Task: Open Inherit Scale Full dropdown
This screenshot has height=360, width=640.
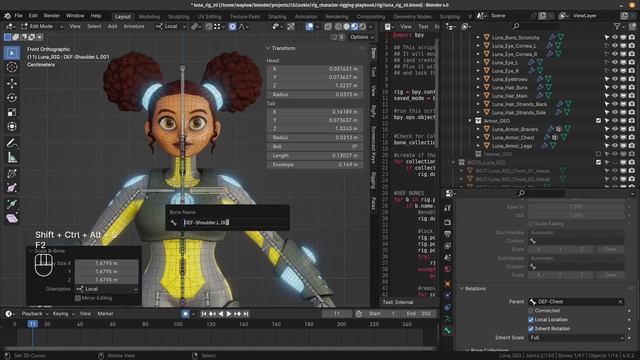Action: pos(576,338)
